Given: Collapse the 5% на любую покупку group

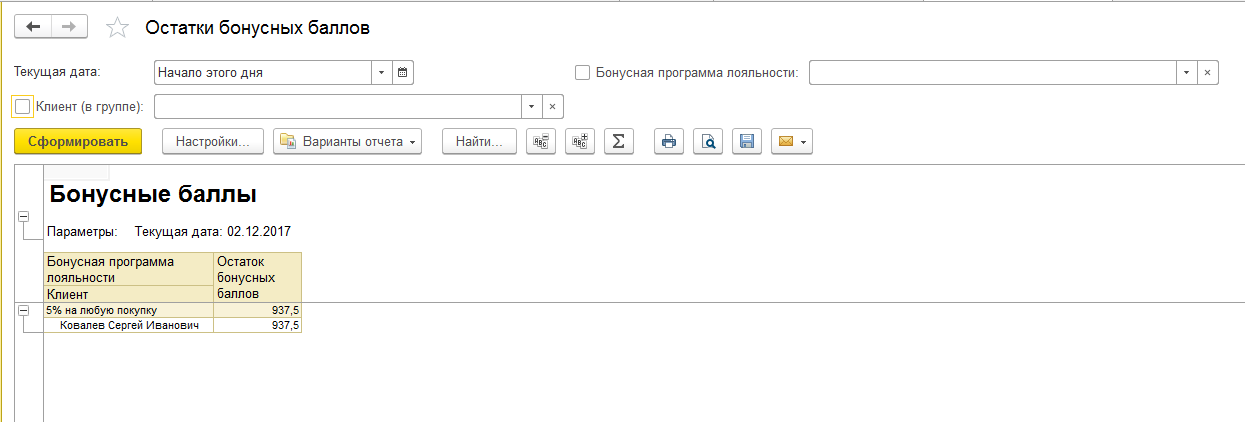Looking at the screenshot, I should (24, 311).
